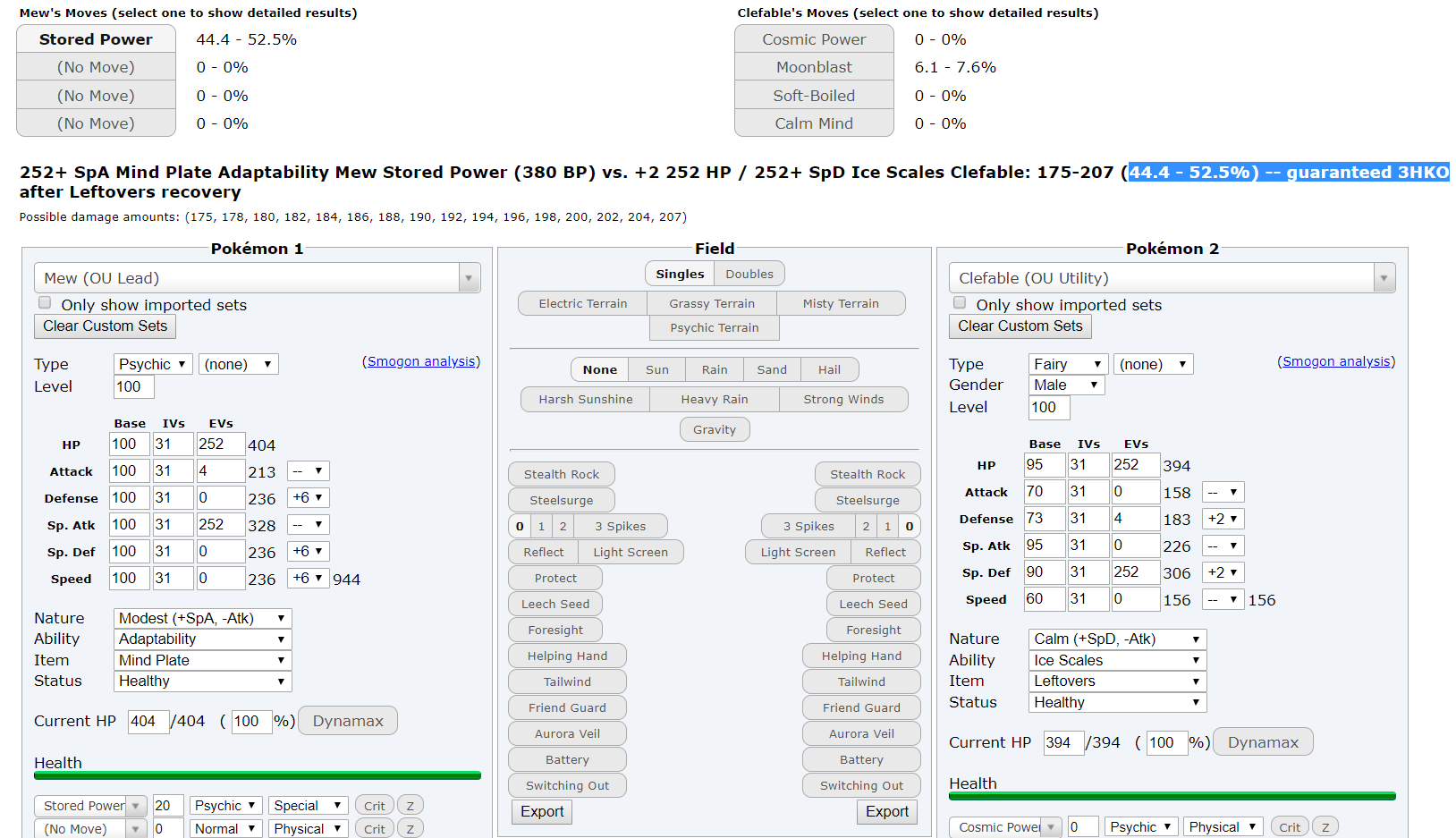Image resolution: width=1456 pixels, height=838 pixels.
Task: Open Mew's Smogon analysis link
Action: (421, 361)
